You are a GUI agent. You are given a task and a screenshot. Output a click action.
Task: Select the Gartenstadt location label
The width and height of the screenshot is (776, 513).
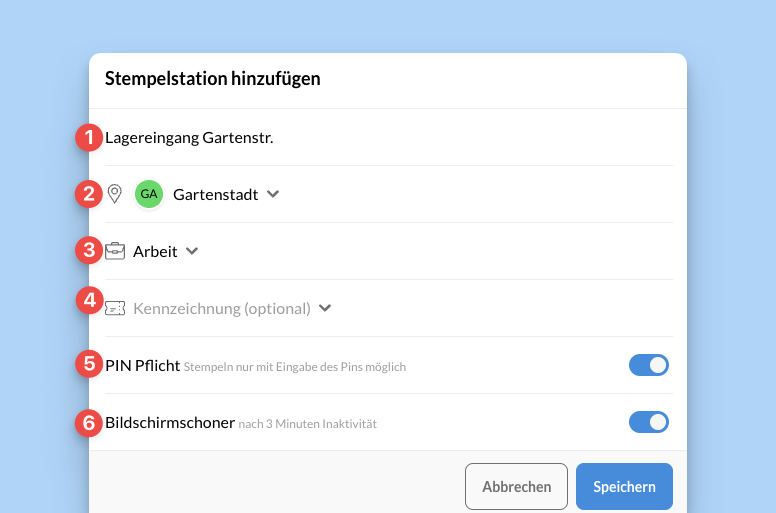(x=215, y=194)
